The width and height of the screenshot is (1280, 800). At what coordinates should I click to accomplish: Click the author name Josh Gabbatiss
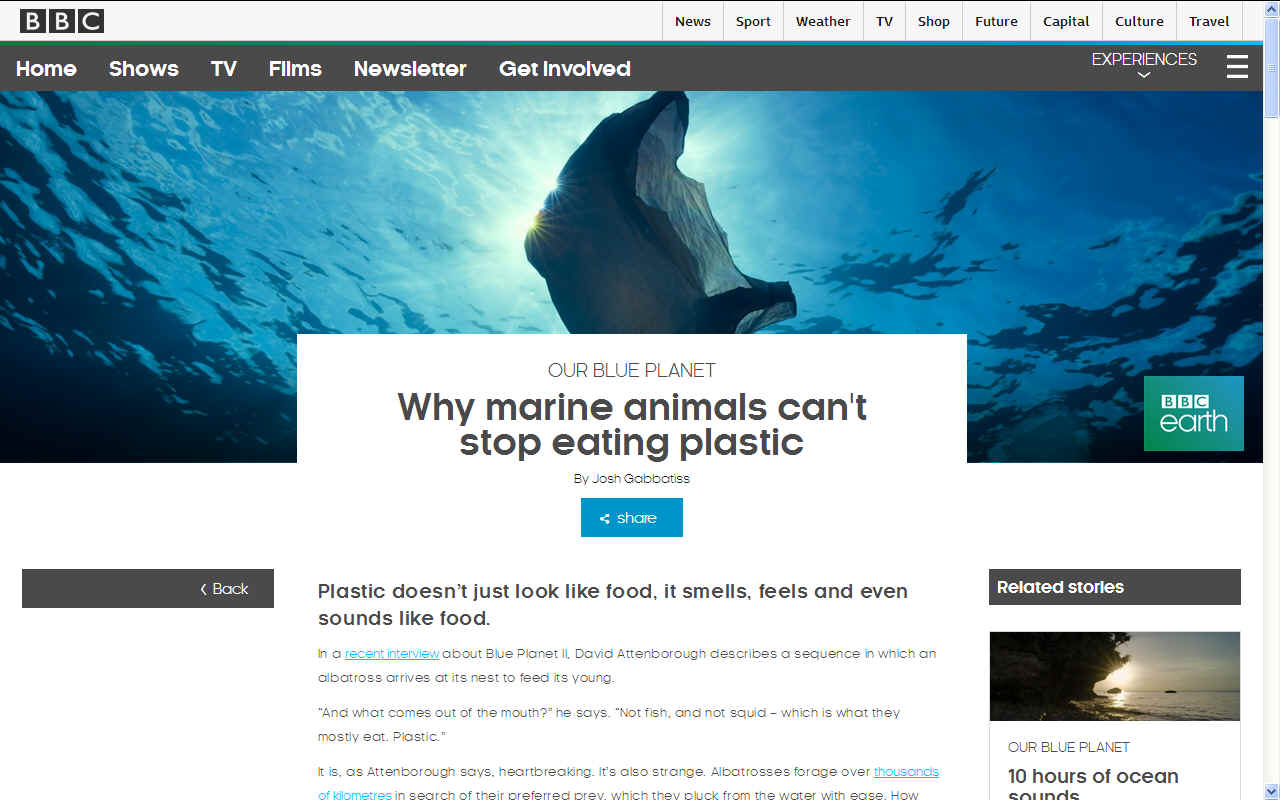(x=641, y=478)
